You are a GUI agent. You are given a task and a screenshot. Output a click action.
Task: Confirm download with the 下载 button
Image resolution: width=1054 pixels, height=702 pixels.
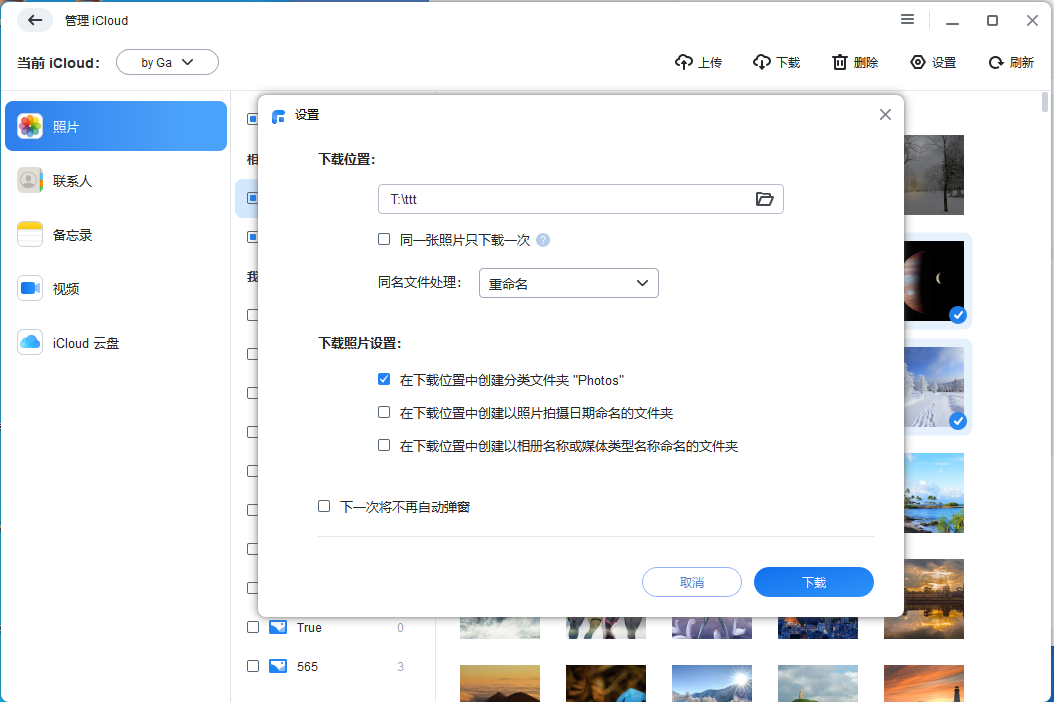click(x=814, y=581)
